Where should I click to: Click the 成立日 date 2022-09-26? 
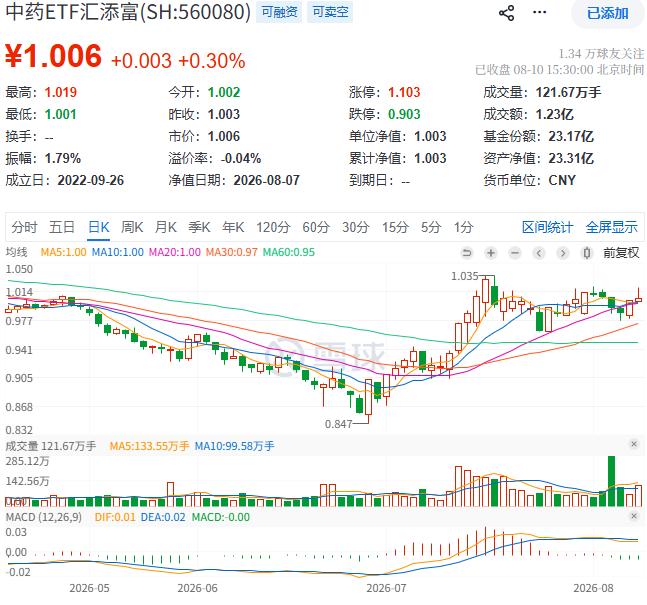pos(90,180)
